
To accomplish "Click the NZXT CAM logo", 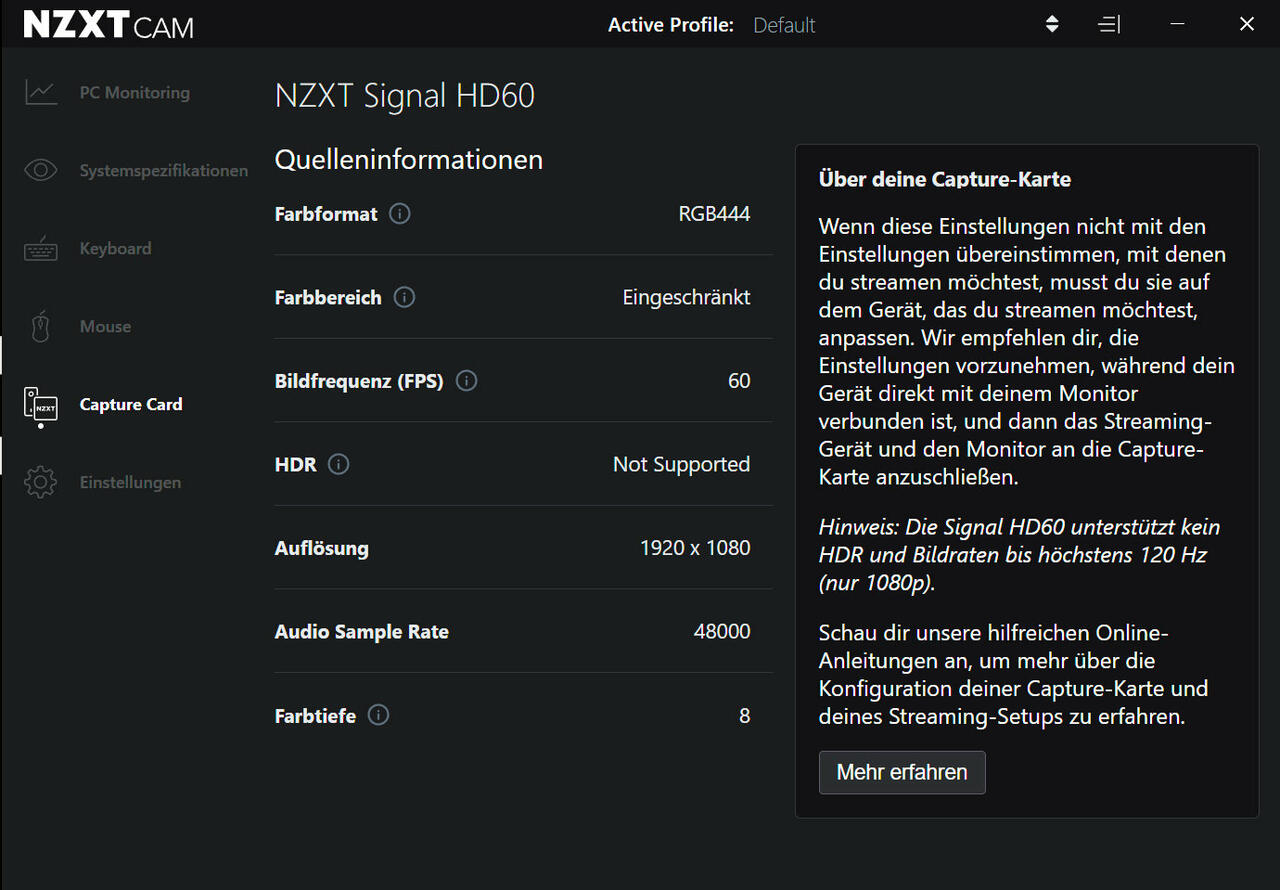I will [x=109, y=25].
